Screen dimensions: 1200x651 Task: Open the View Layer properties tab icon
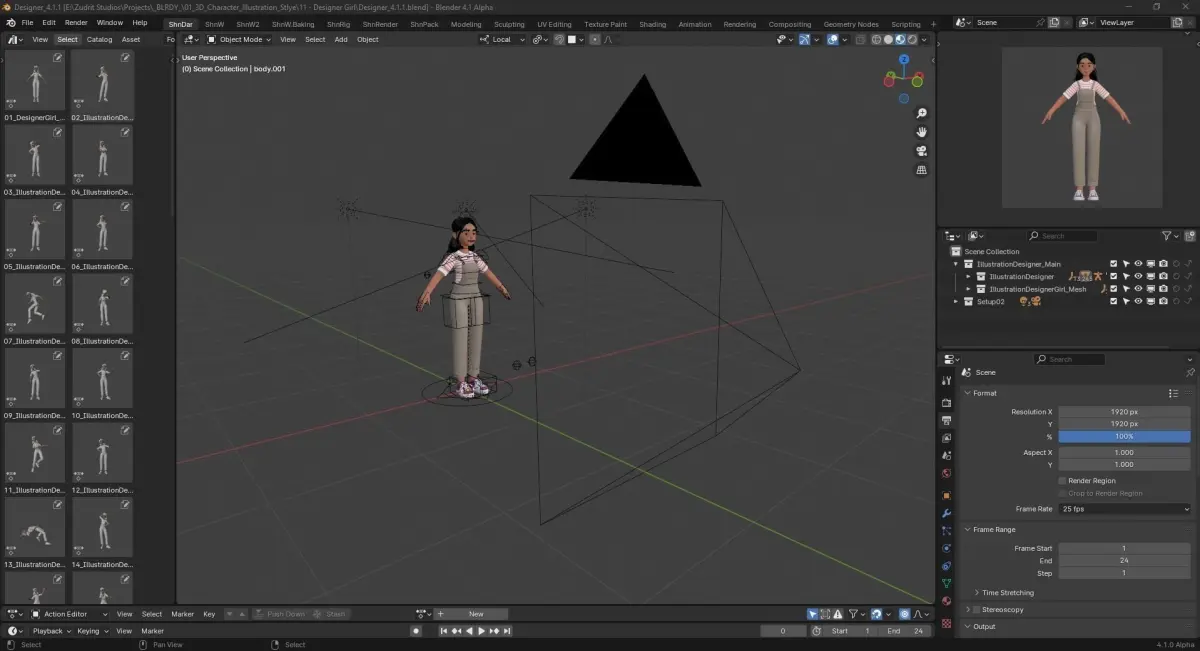947,439
